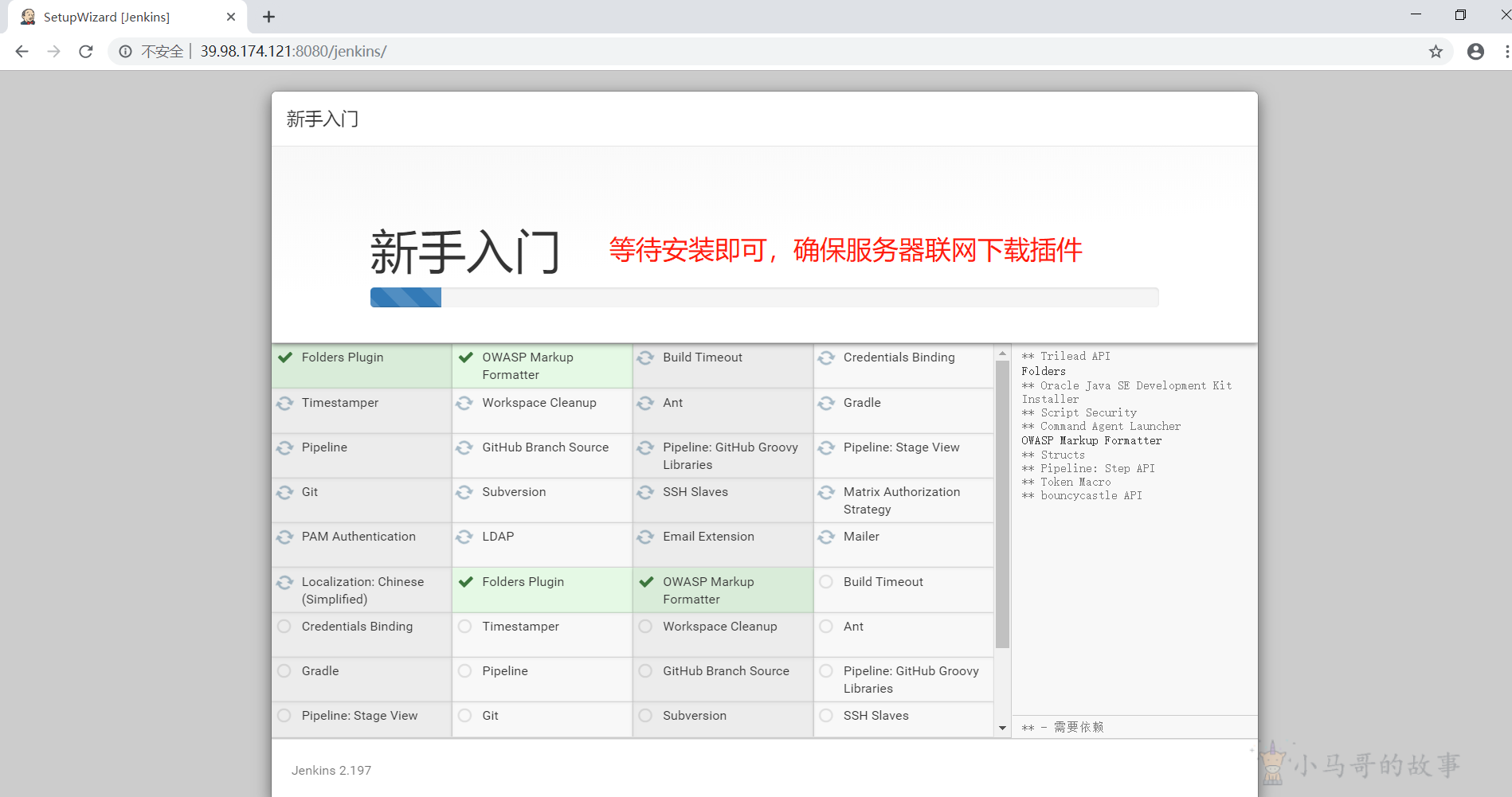Image resolution: width=1512 pixels, height=797 pixels.
Task: Click the checkmark beside the second Folders Plugin entry
Action: (x=466, y=582)
